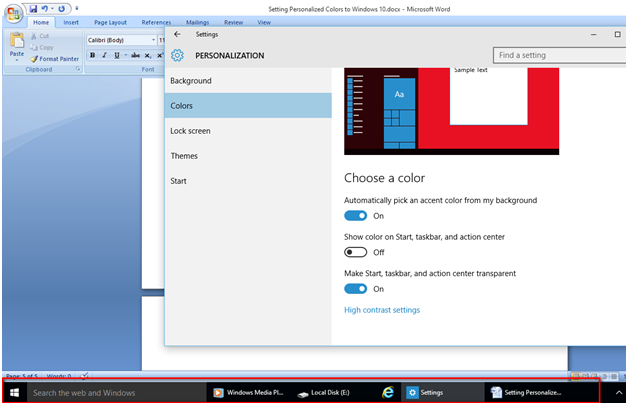Click proofing check icon in Word status bar
The image size is (628, 405).
(x=84, y=376)
